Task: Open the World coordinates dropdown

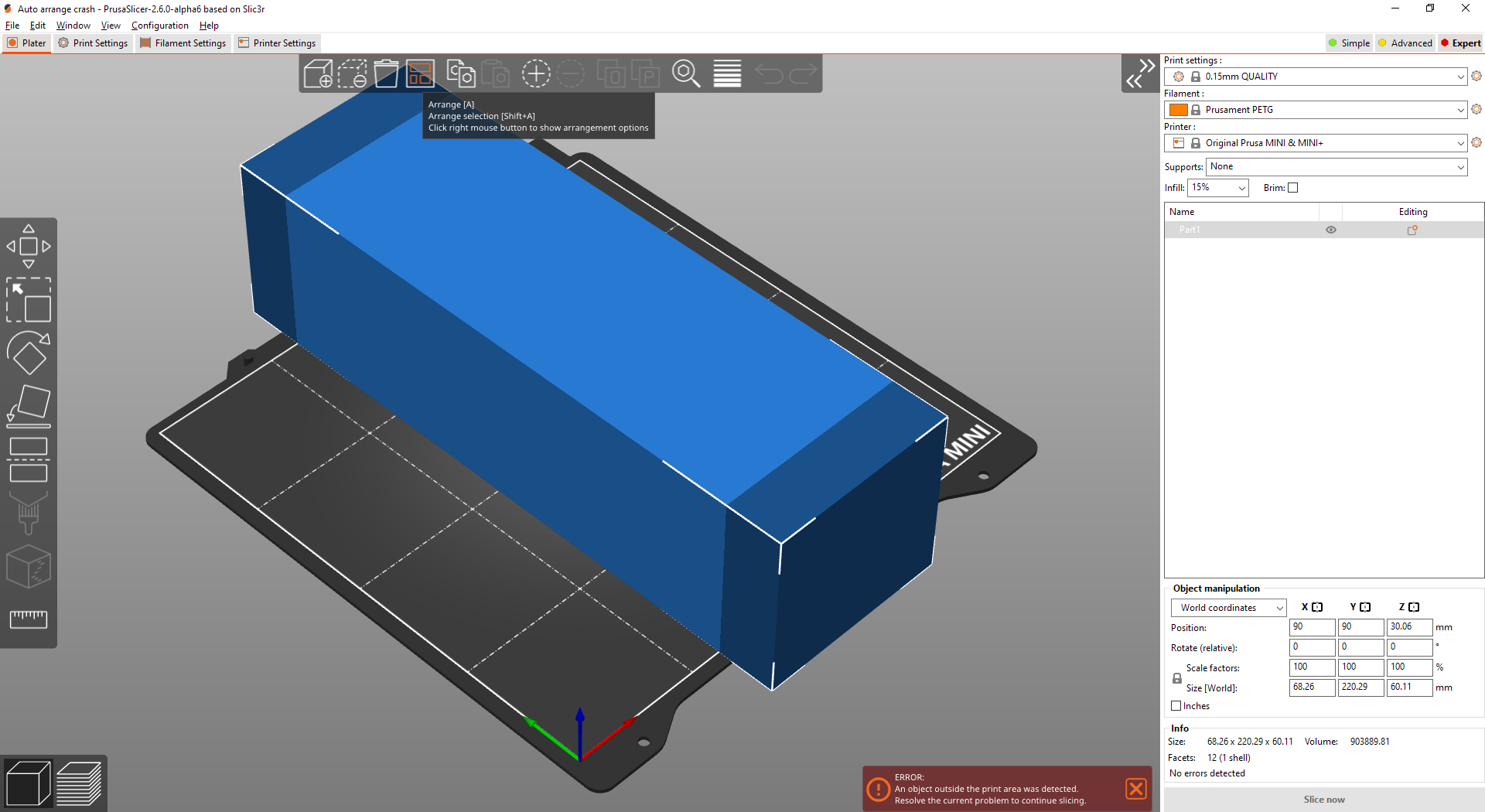Action: [x=1228, y=608]
